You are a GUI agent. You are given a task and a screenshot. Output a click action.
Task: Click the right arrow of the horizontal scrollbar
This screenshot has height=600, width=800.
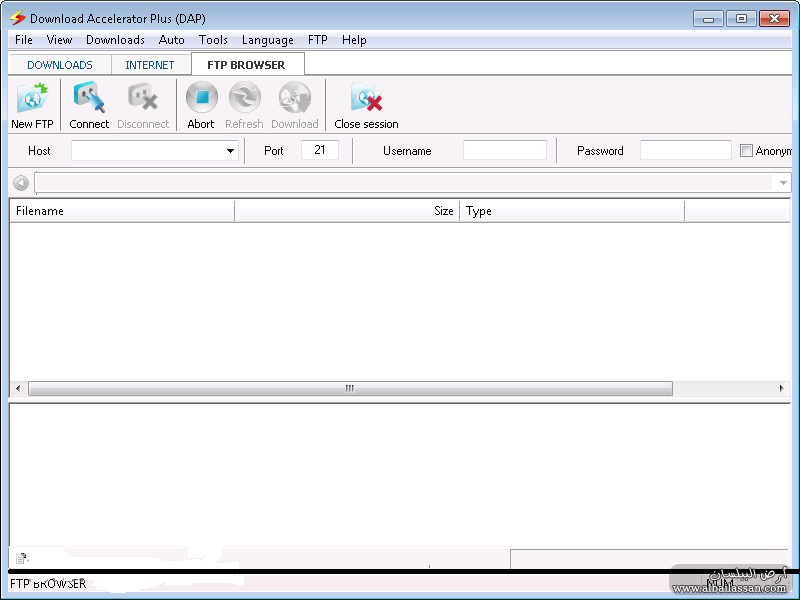(x=781, y=388)
